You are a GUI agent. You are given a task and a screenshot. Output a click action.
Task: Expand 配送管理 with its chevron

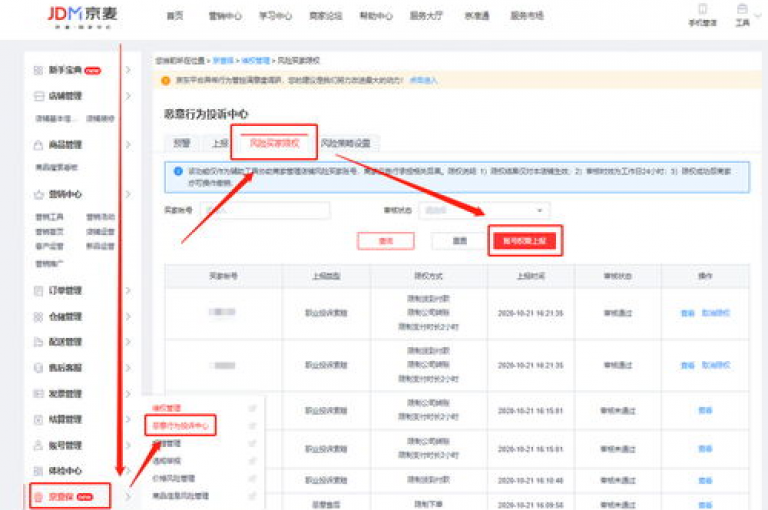pos(128,342)
